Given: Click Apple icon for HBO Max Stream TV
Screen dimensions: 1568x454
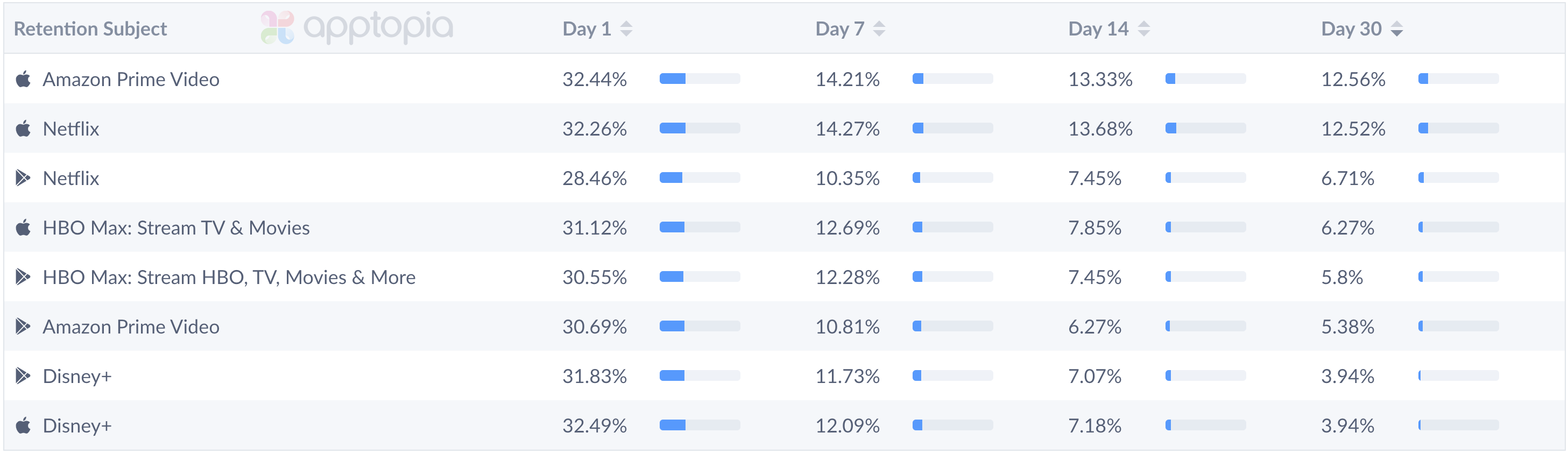Looking at the screenshot, I should click(x=23, y=228).
